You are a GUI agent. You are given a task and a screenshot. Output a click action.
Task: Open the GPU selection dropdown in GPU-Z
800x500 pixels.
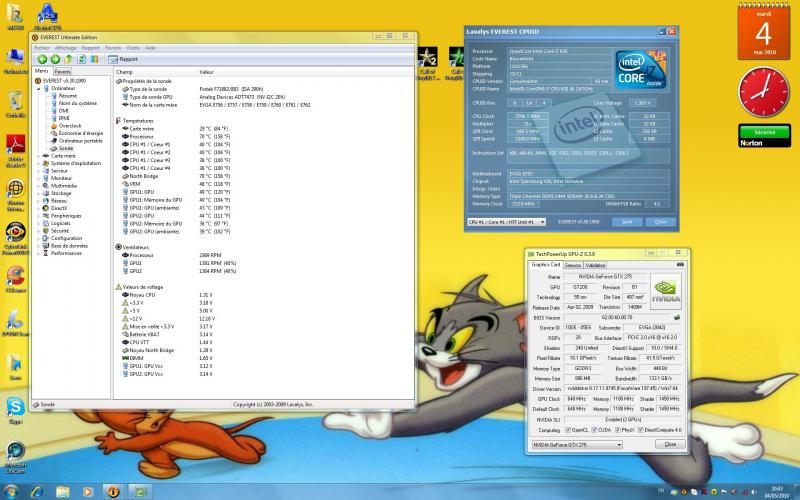pyautogui.click(x=577, y=445)
